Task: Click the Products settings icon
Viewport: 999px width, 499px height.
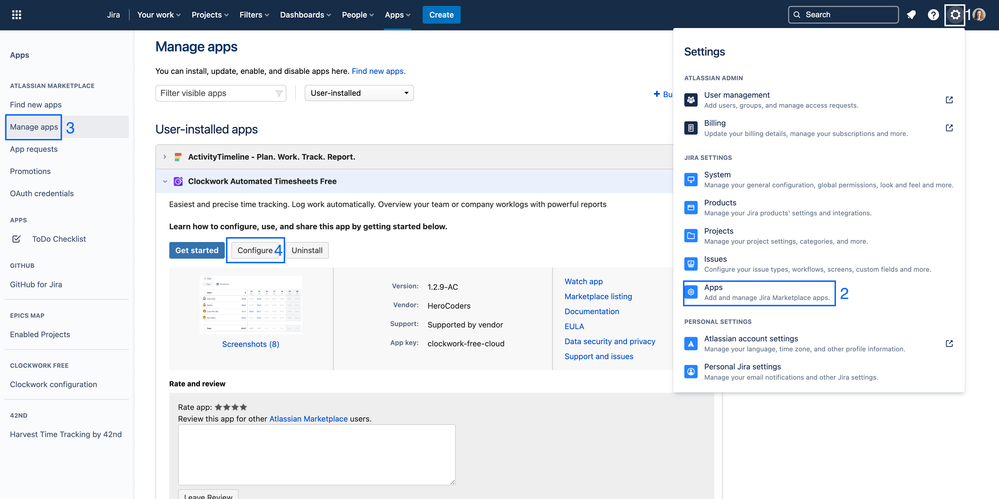Action: coord(691,208)
